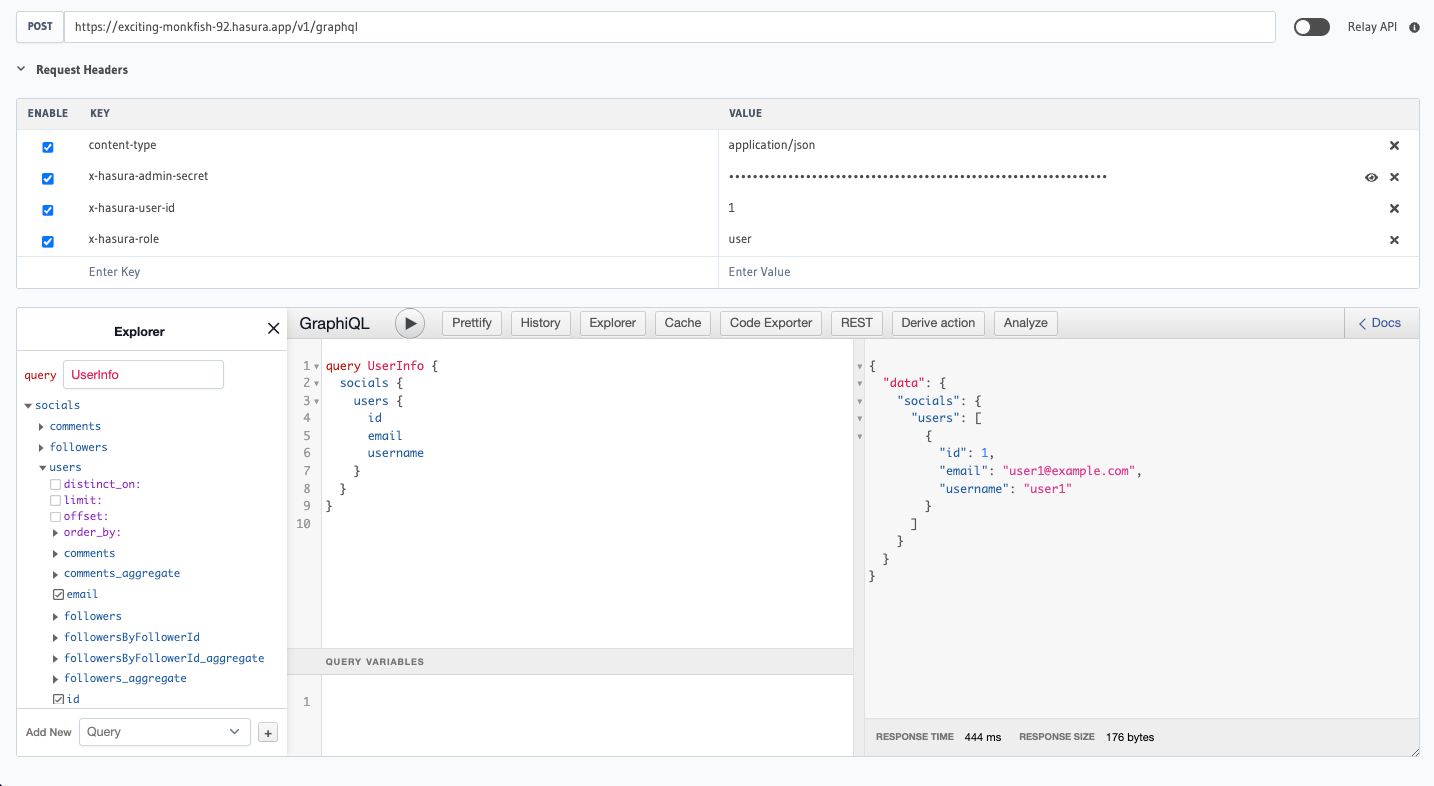Remove the content-type header
Viewport: 1434px width, 786px height.
(x=1394, y=145)
